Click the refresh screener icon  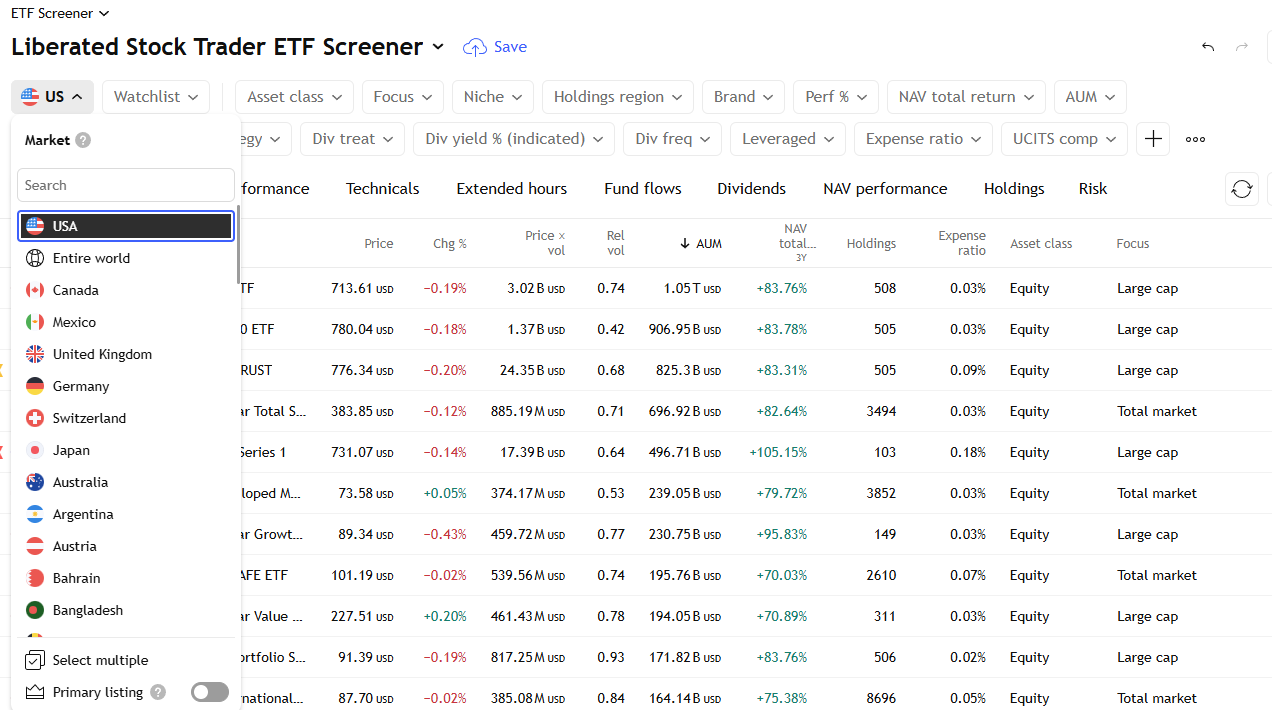1242,189
